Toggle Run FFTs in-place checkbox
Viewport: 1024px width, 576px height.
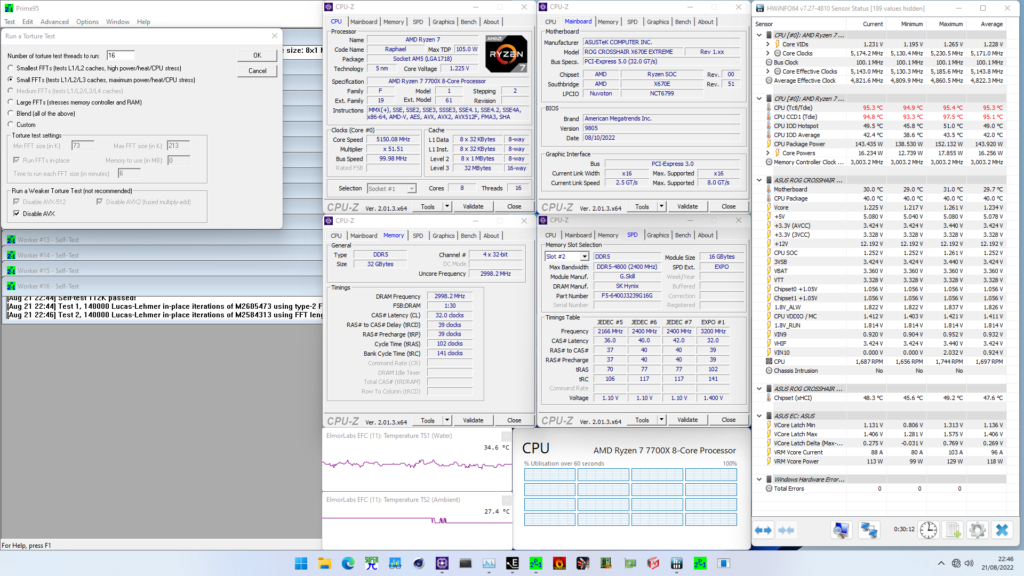tap(16, 160)
